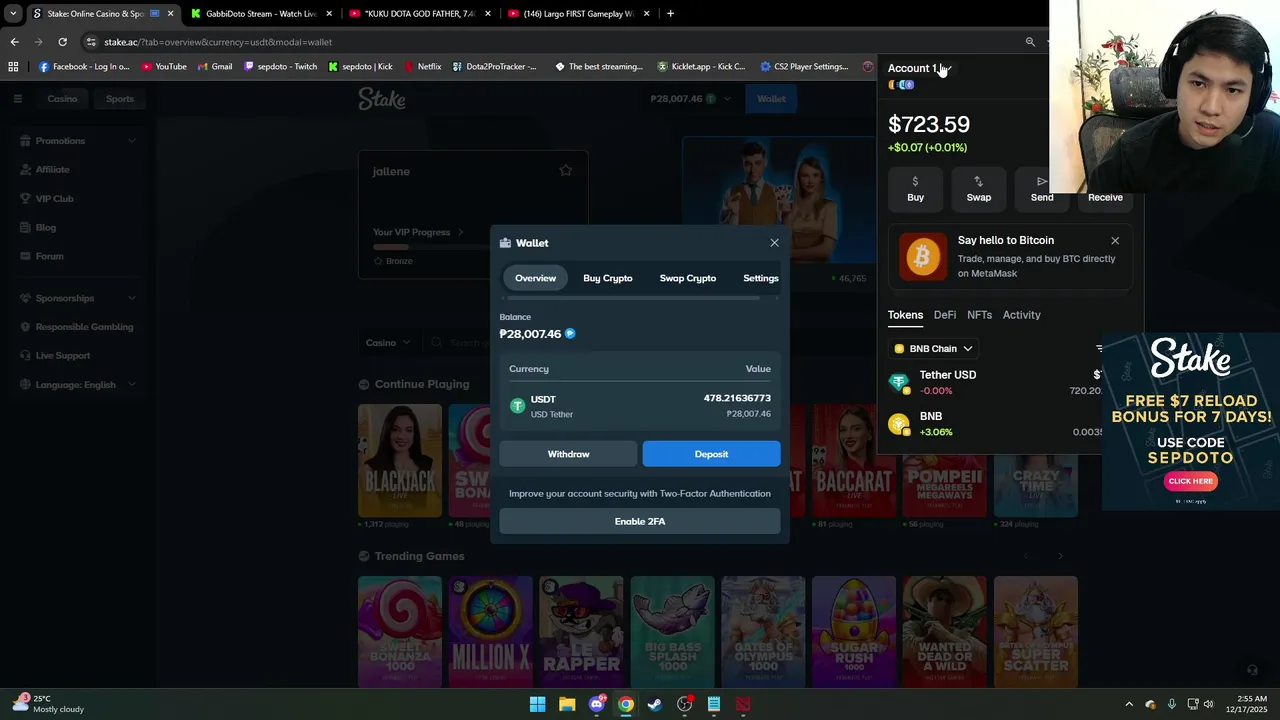This screenshot has height=720, width=1280.
Task: Select the NFTs tab in MetaMask
Action: 979,315
